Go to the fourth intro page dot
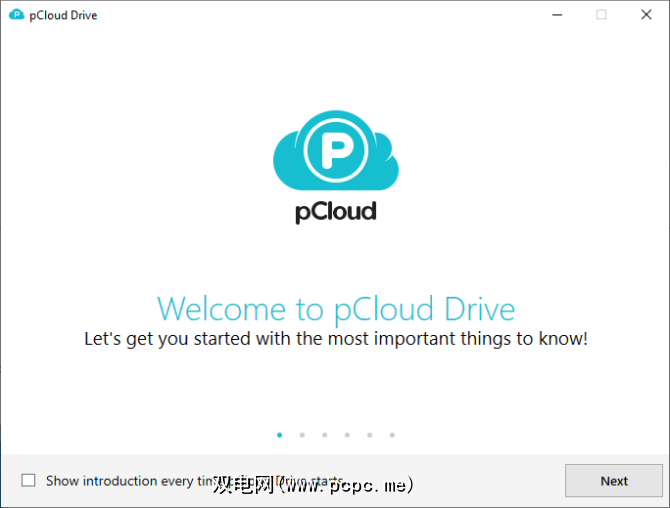670x508 pixels. (347, 435)
